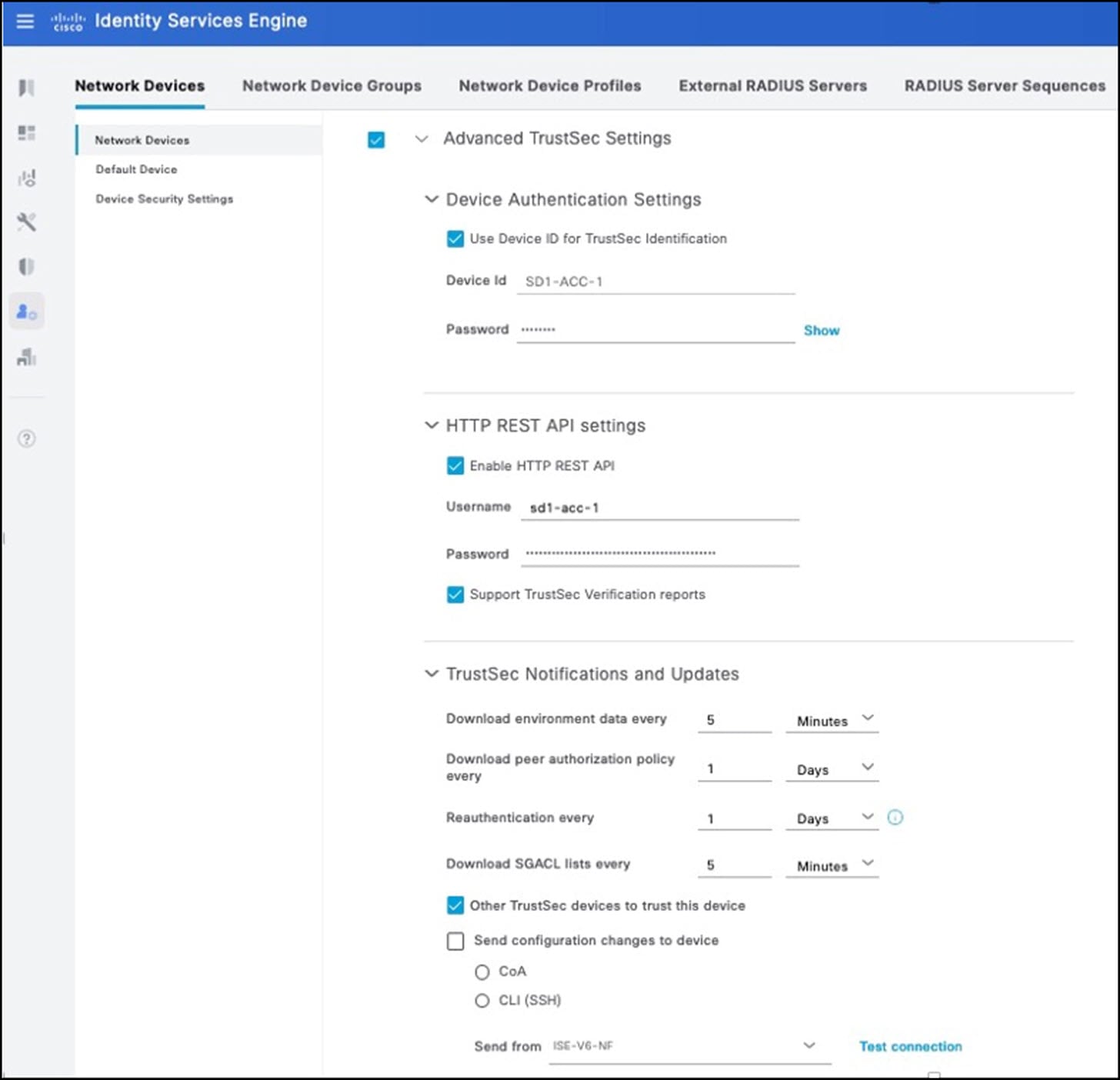Select the CoA radio button
1120x1080 pixels.
pyautogui.click(x=482, y=972)
